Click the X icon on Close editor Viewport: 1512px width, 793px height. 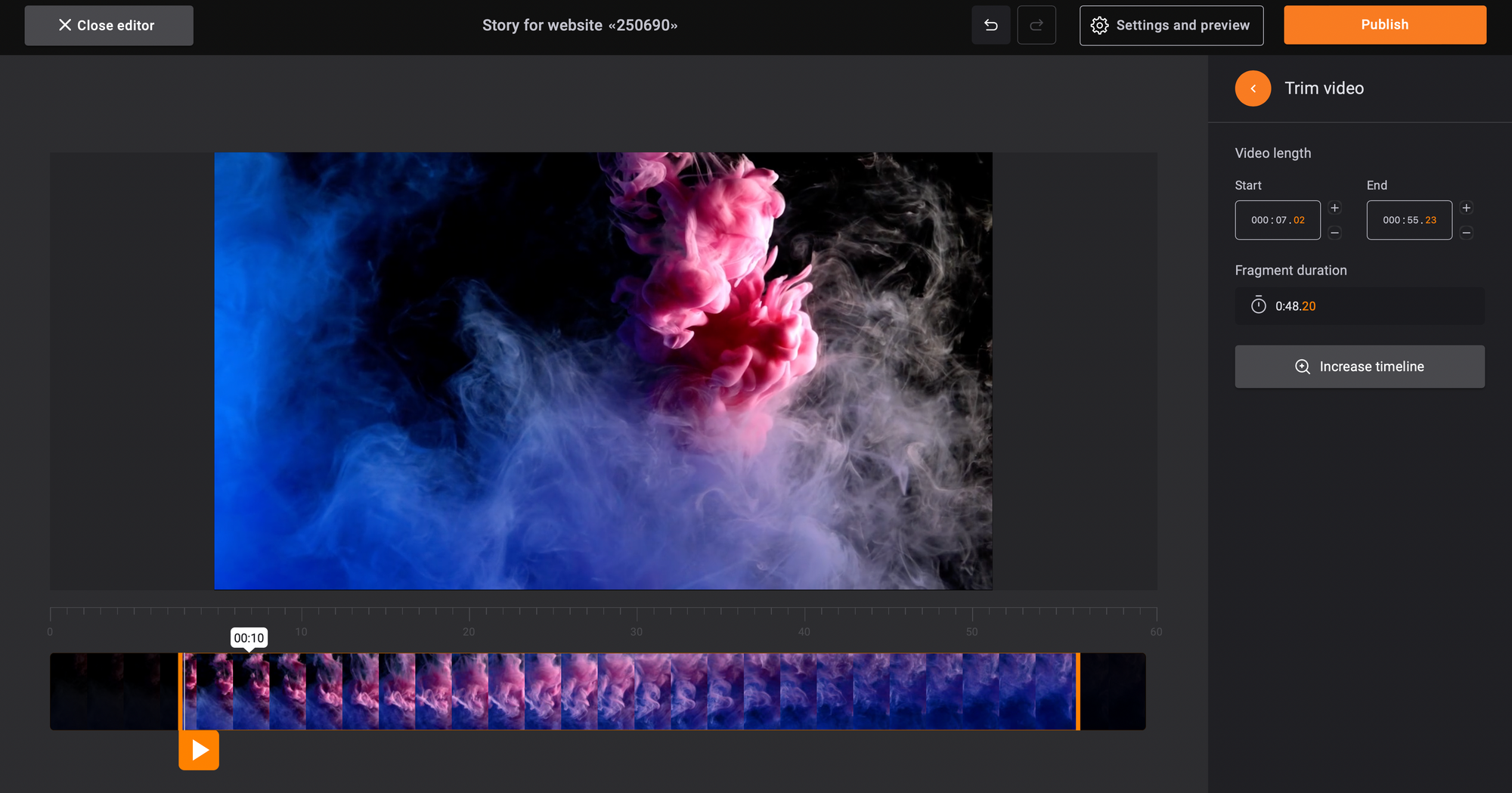(65, 25)
